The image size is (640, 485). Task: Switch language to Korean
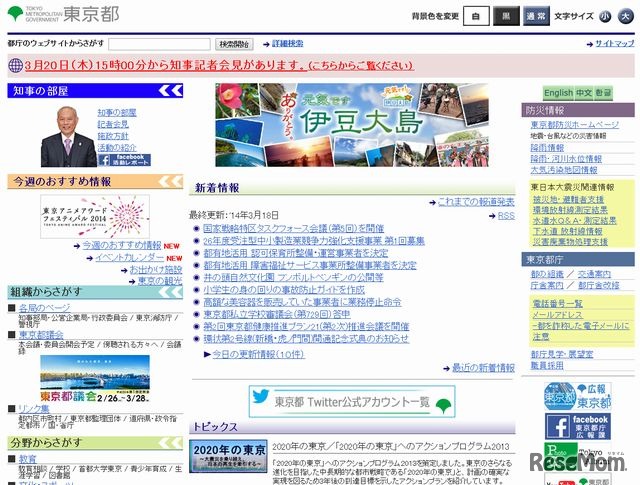[603, 93]
